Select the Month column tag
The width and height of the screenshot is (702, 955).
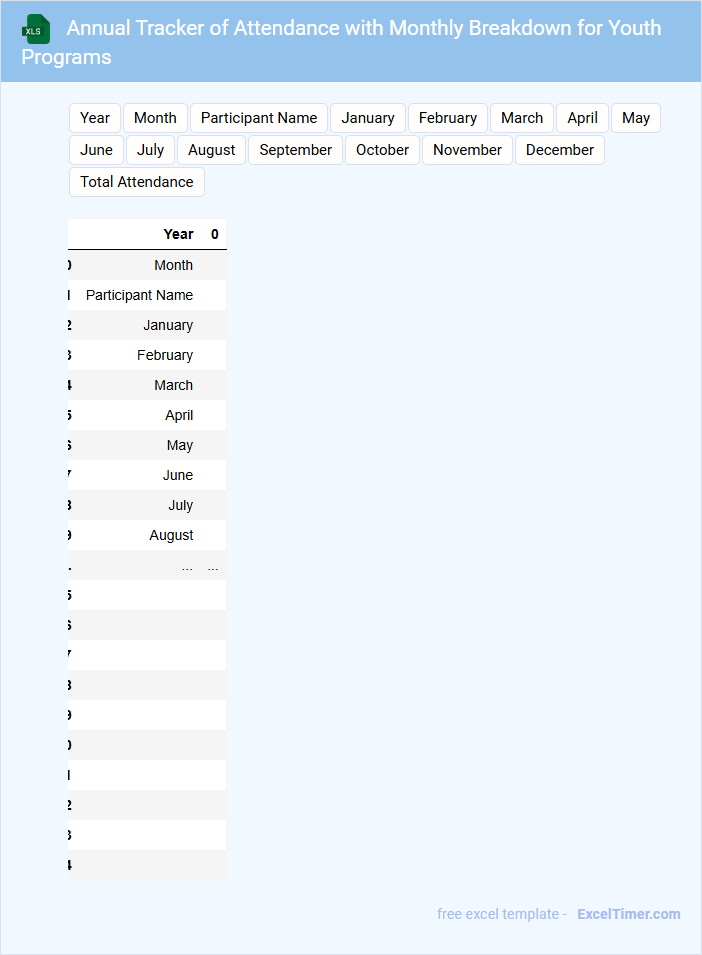155,118
